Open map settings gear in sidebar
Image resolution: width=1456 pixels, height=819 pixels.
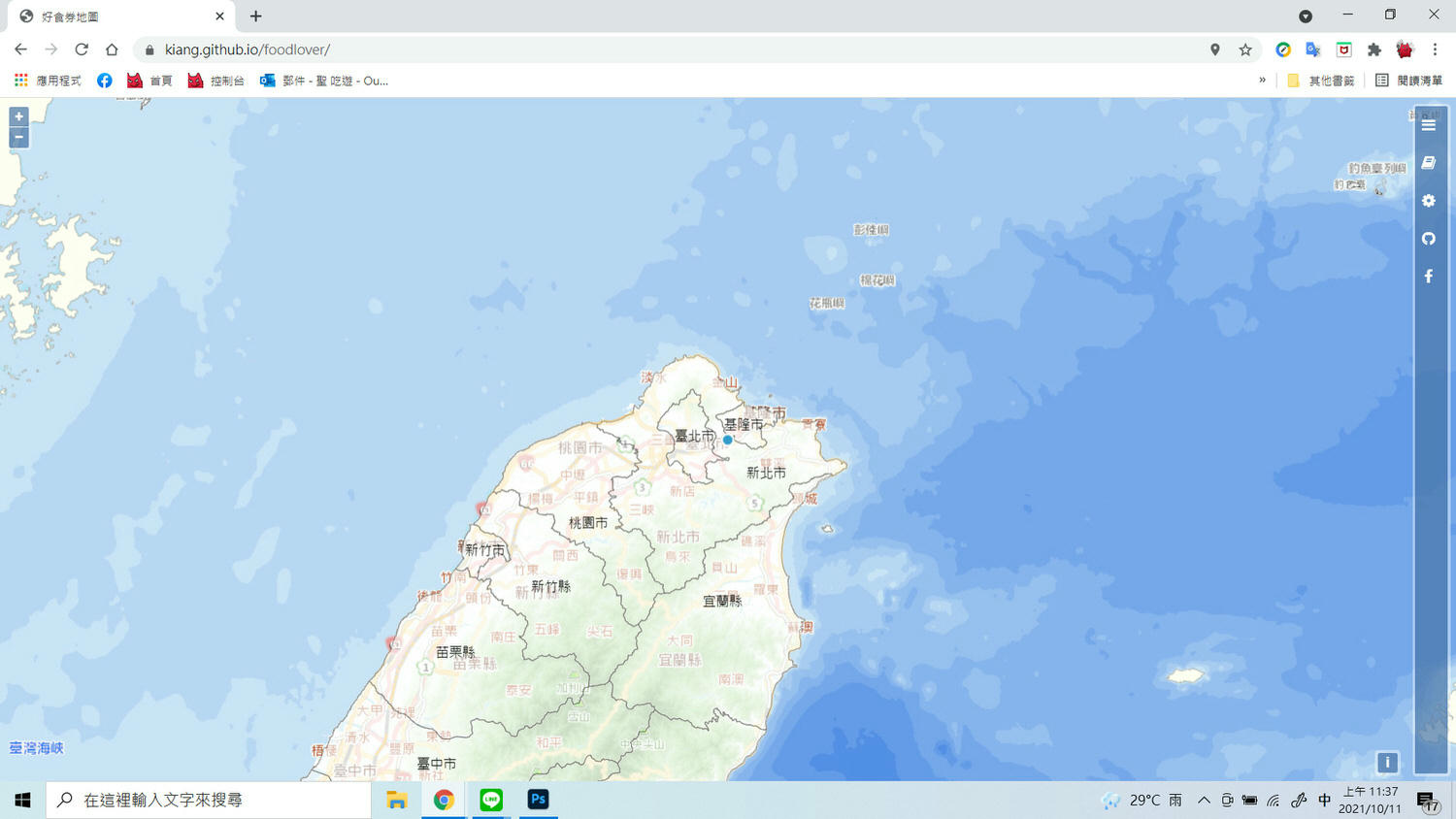point(1428,201)
